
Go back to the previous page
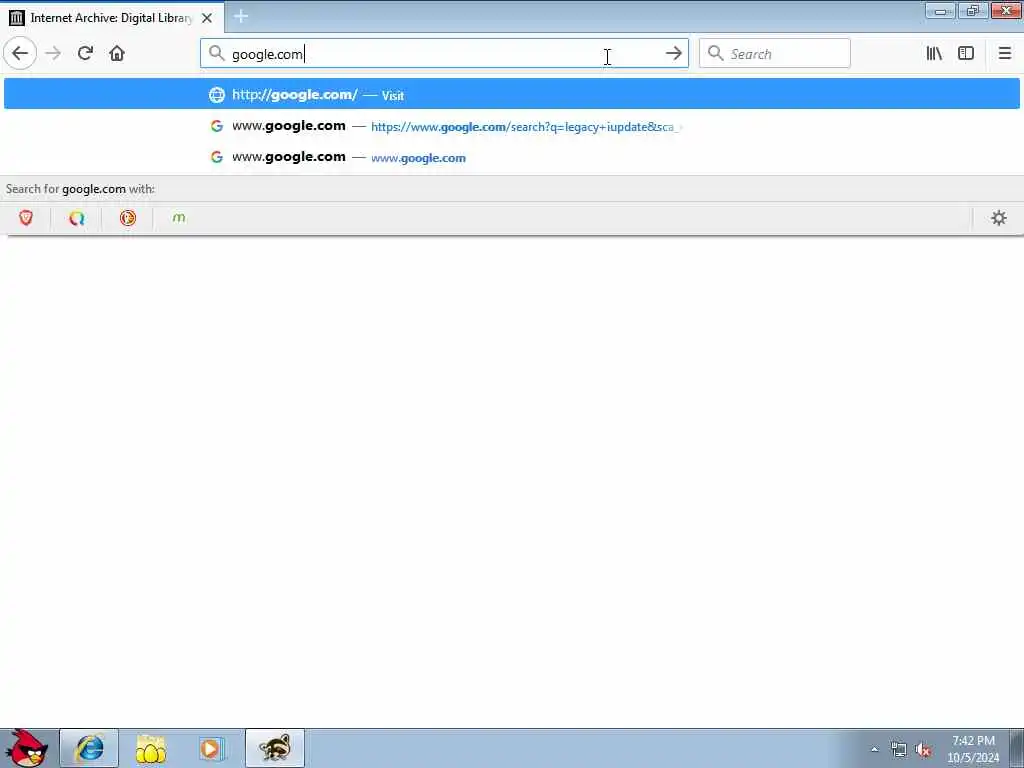coord(20,54)
